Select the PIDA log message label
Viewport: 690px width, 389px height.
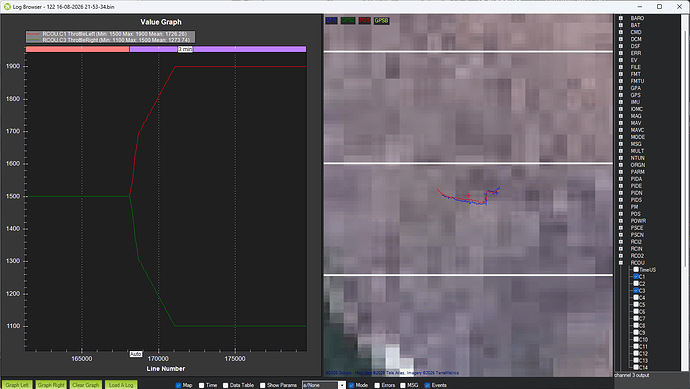pos(636,179)
